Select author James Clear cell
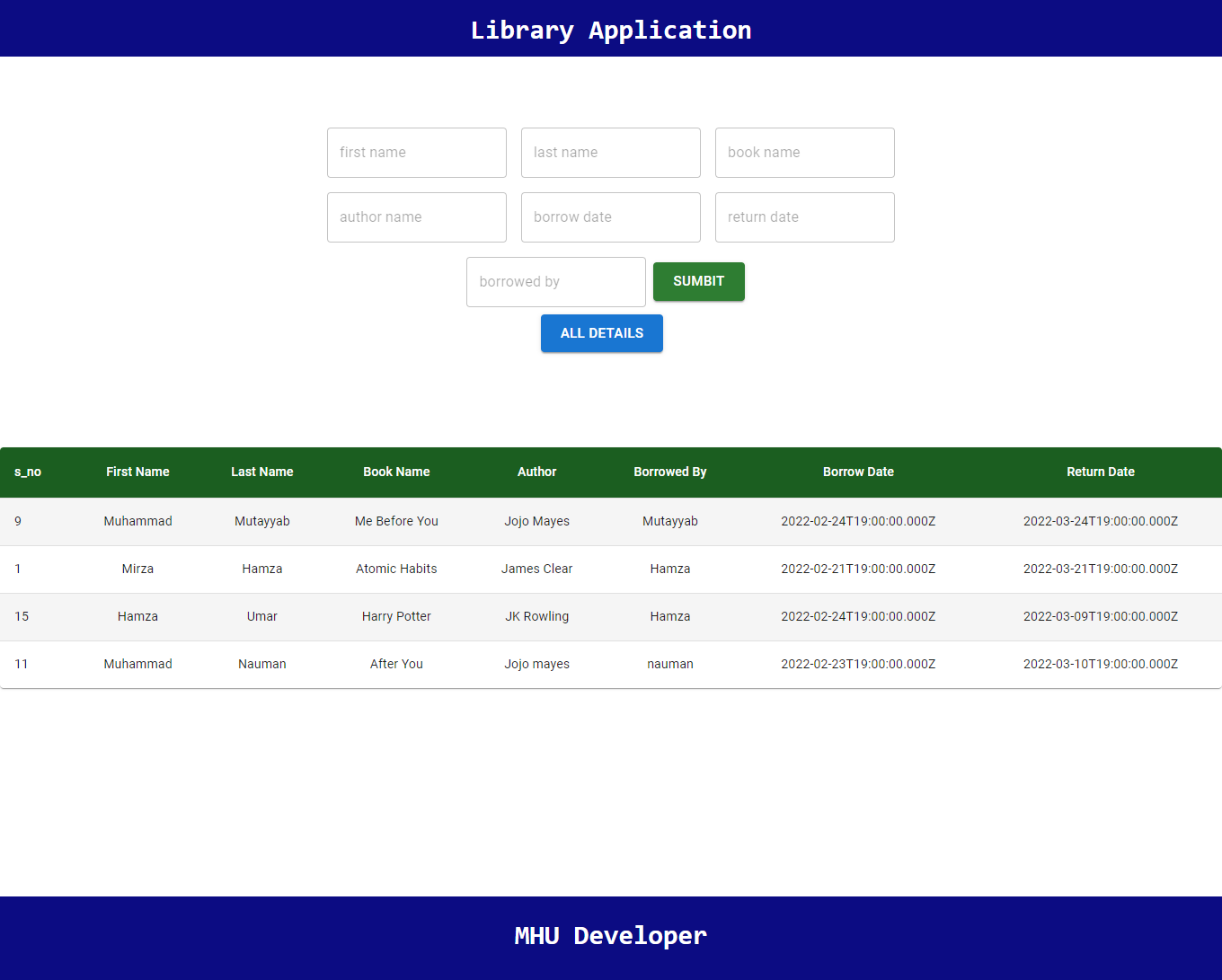Image resolution: width=1222 pixels, height=980 pixels. 537,569
